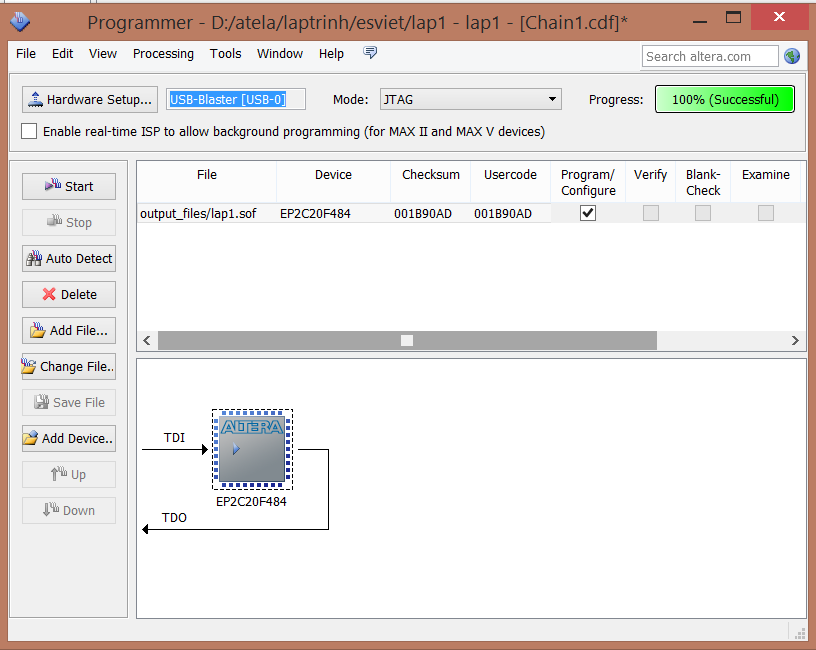The height and width of the screenshot is (650, 816).
Task: Click the EP2C20F484 label under the chip
Action: [x=251, y=502]
